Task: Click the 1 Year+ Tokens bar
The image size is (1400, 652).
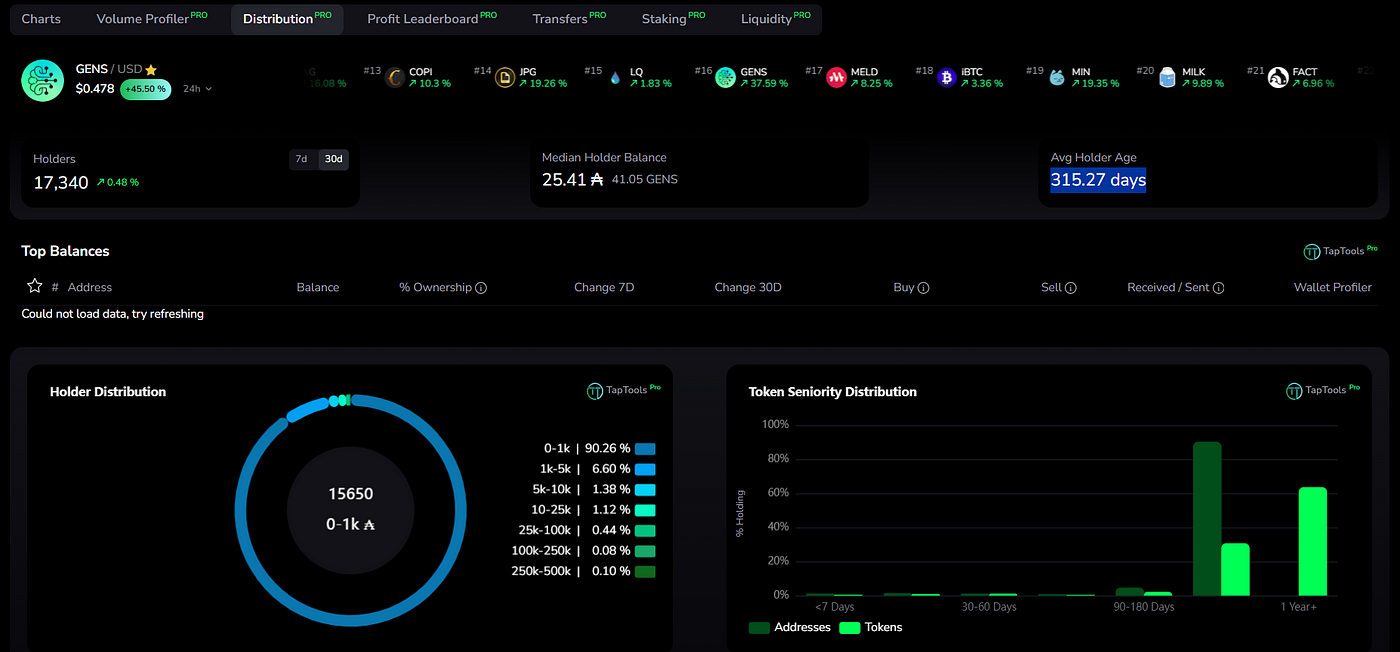Action: click(1313, 542)
